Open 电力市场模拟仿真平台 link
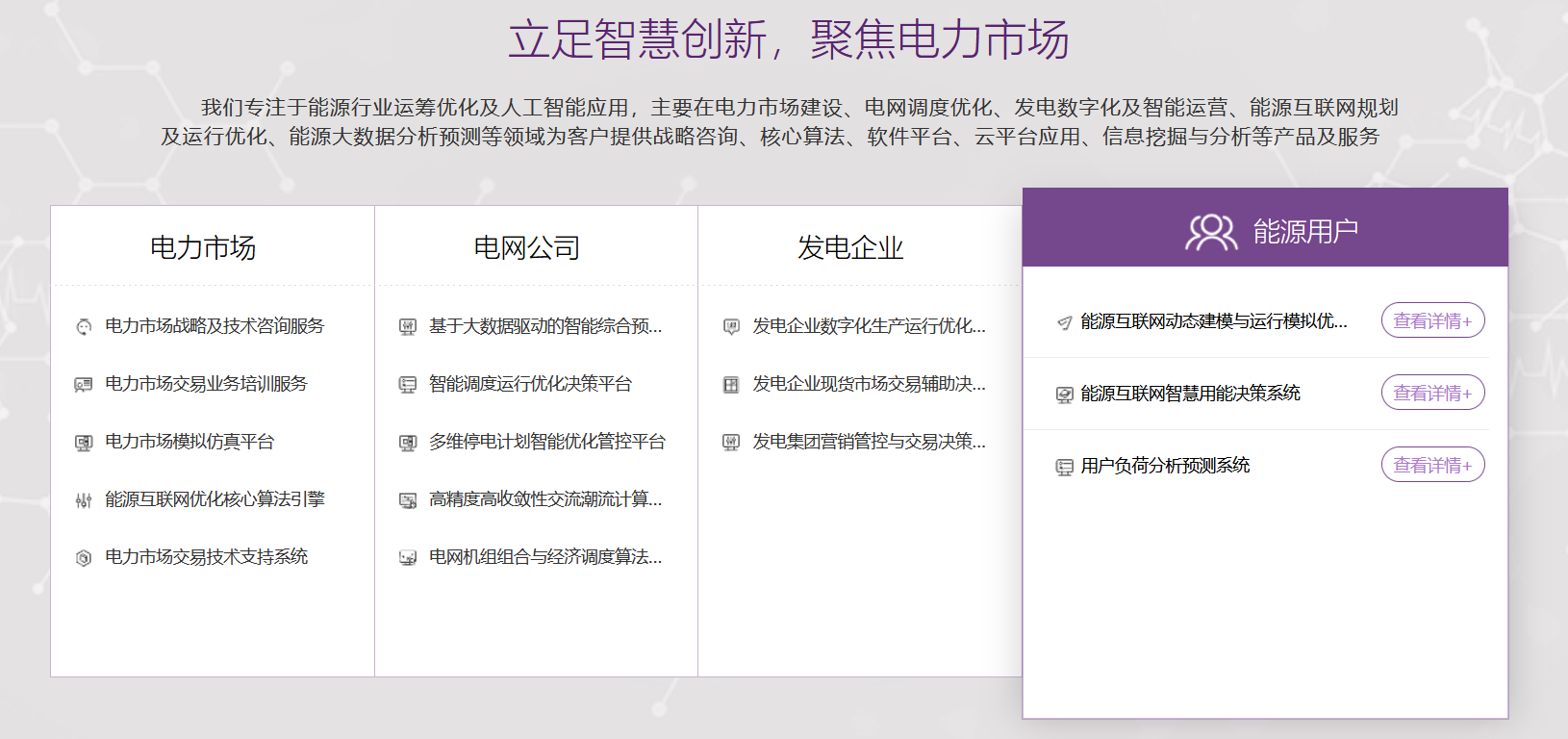Screen dimensions: 1568x739 pyautogui.click(x=190, y=442)
